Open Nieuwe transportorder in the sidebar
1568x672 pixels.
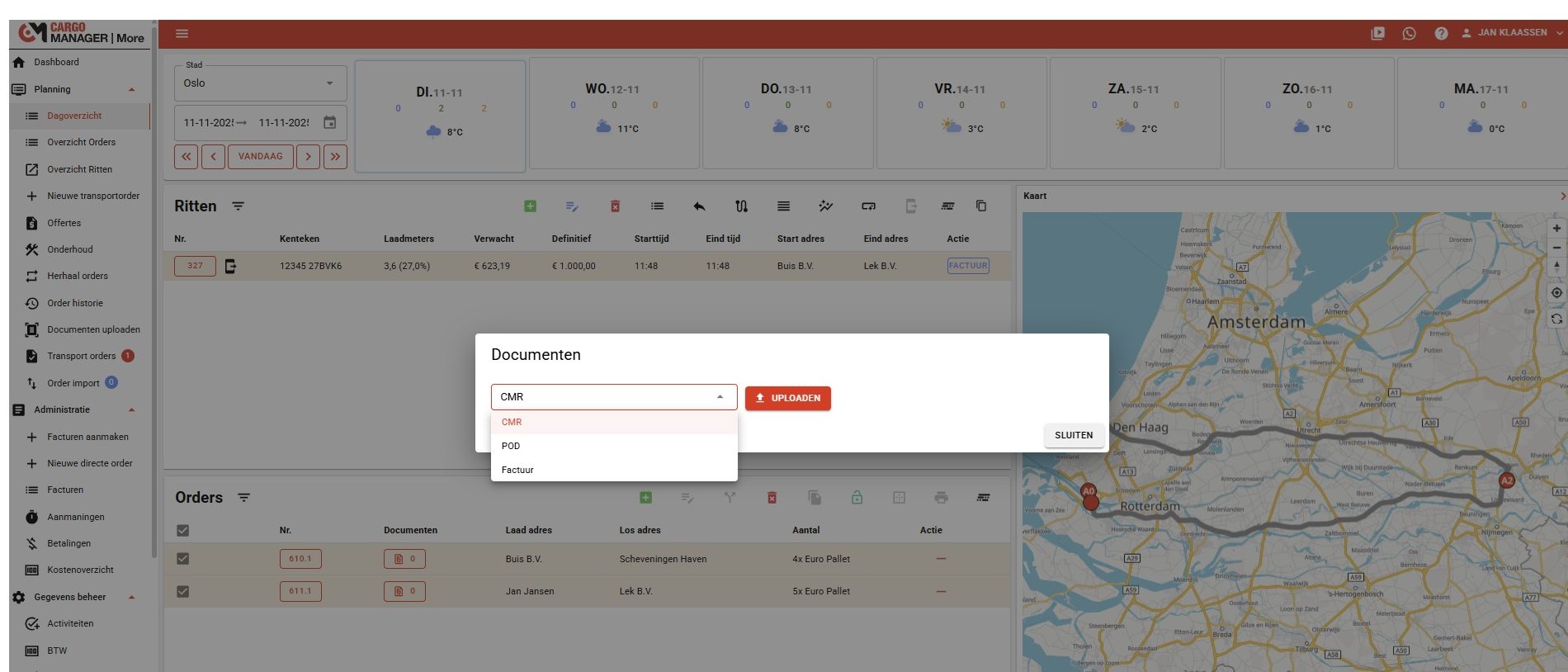[93, 196]
